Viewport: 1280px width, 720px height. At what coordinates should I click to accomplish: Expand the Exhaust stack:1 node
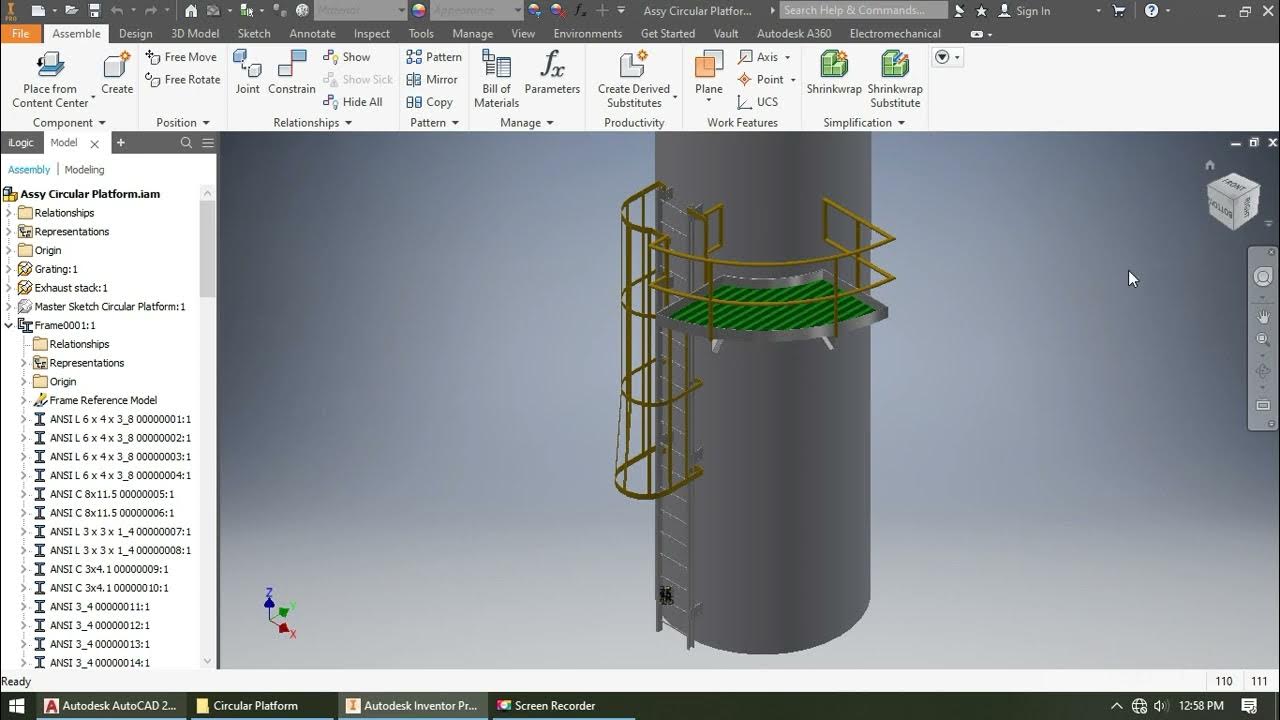coord(10,288)
